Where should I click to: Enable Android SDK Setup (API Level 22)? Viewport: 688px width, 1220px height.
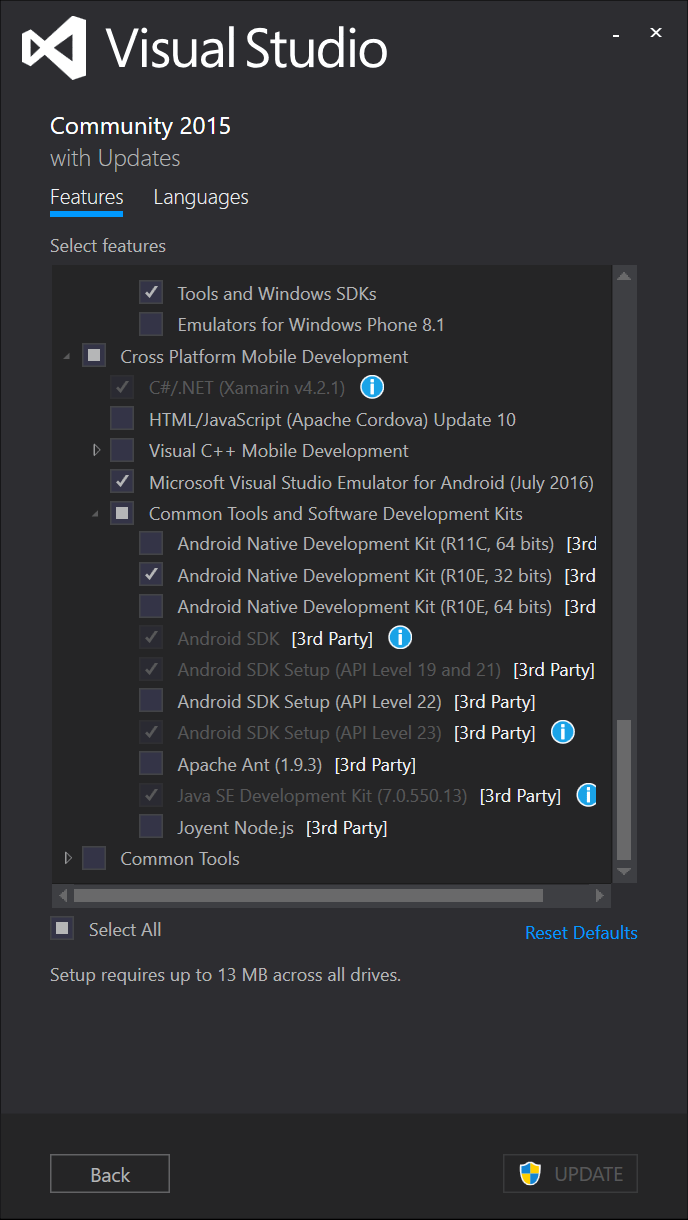click(151, 700)
